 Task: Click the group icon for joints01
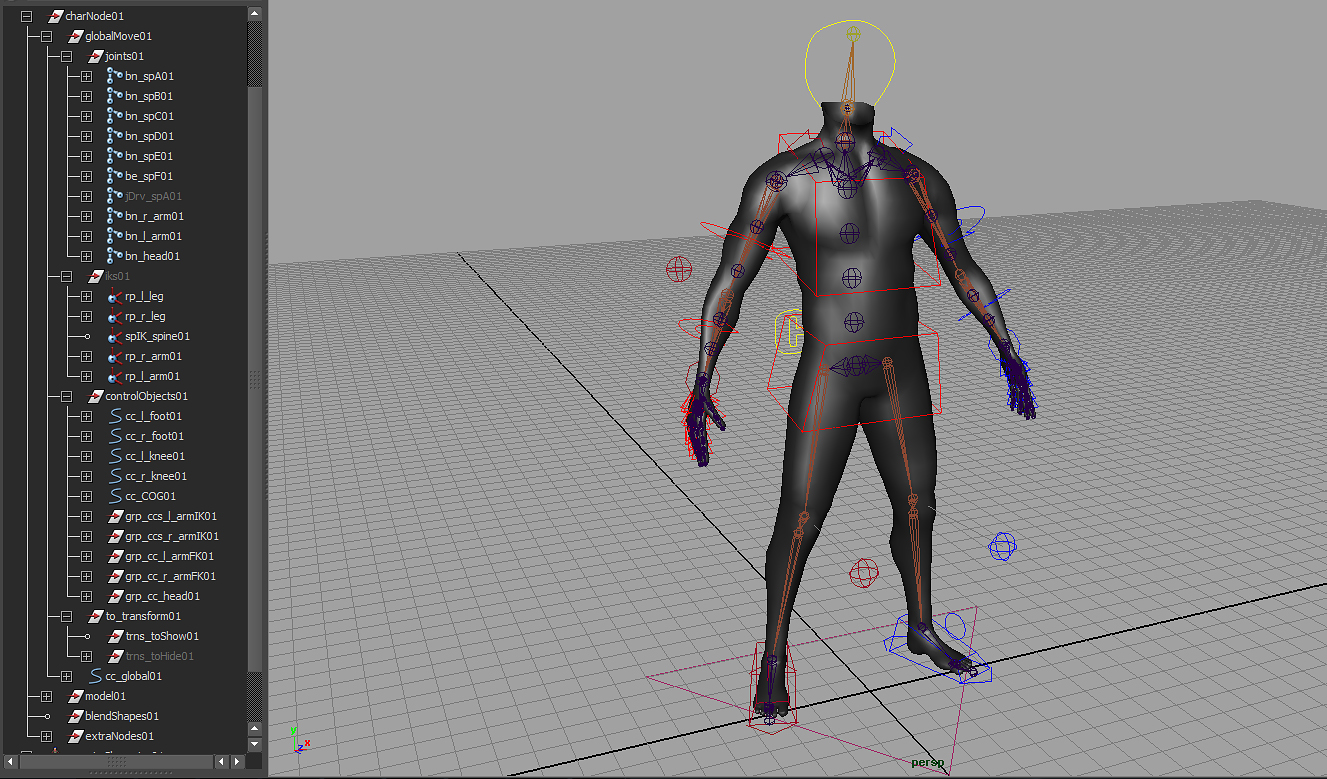(96, 56)
